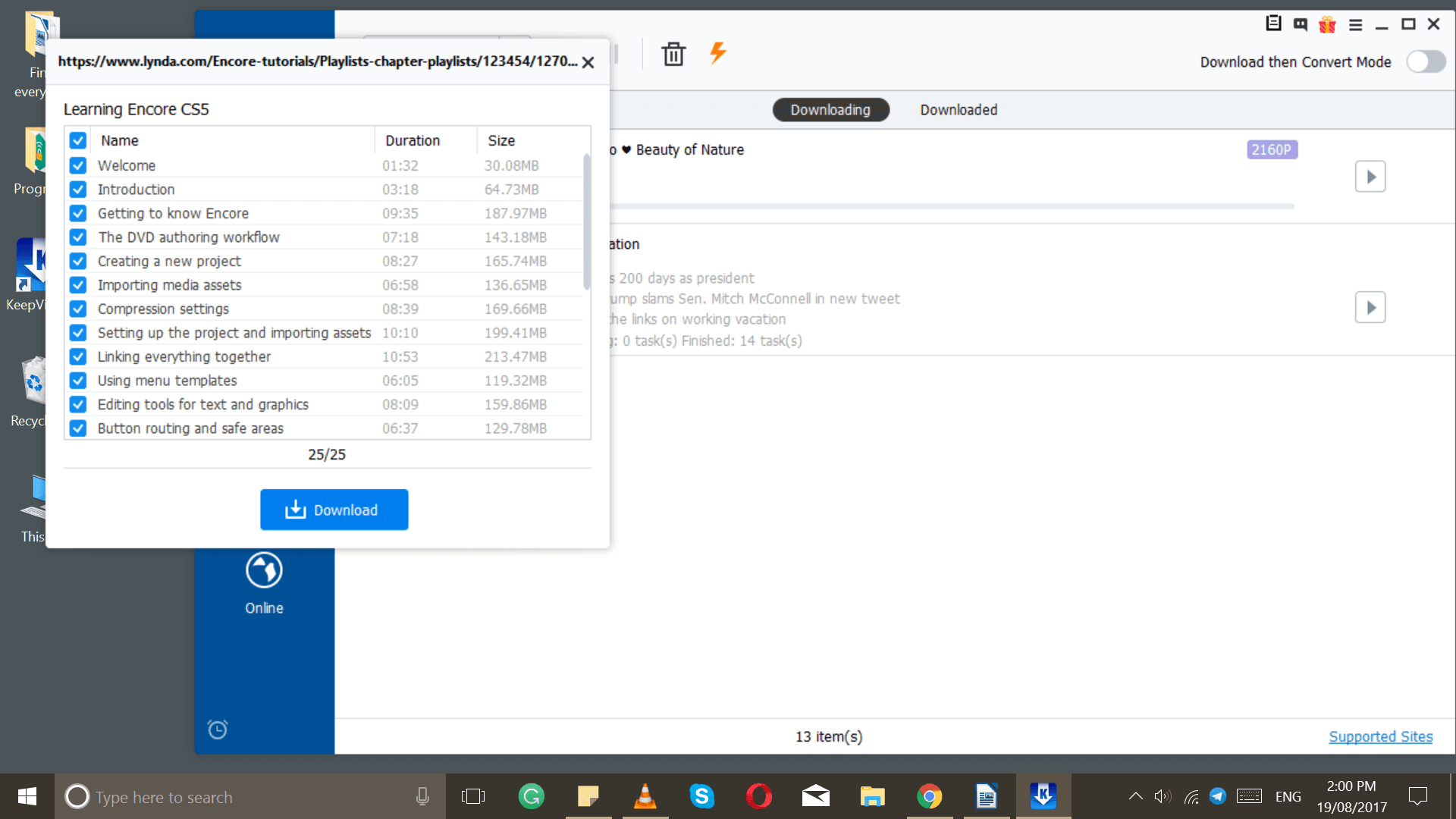
Task: Click the playlist vertical scrollbar thumb
Action: point(586,221)
